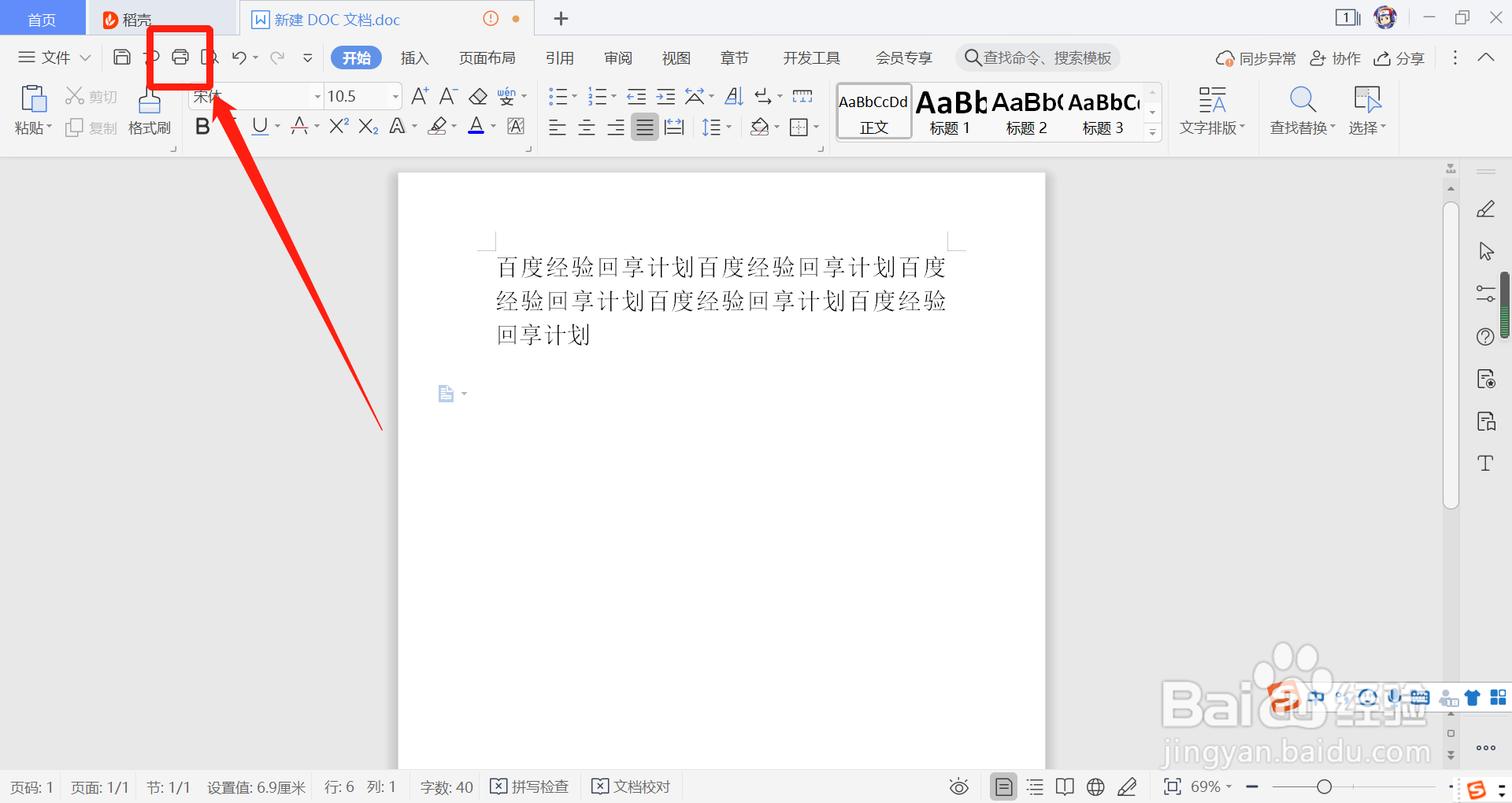Click the decrease font size icon
1512x803 pixels.
[448, 96]
